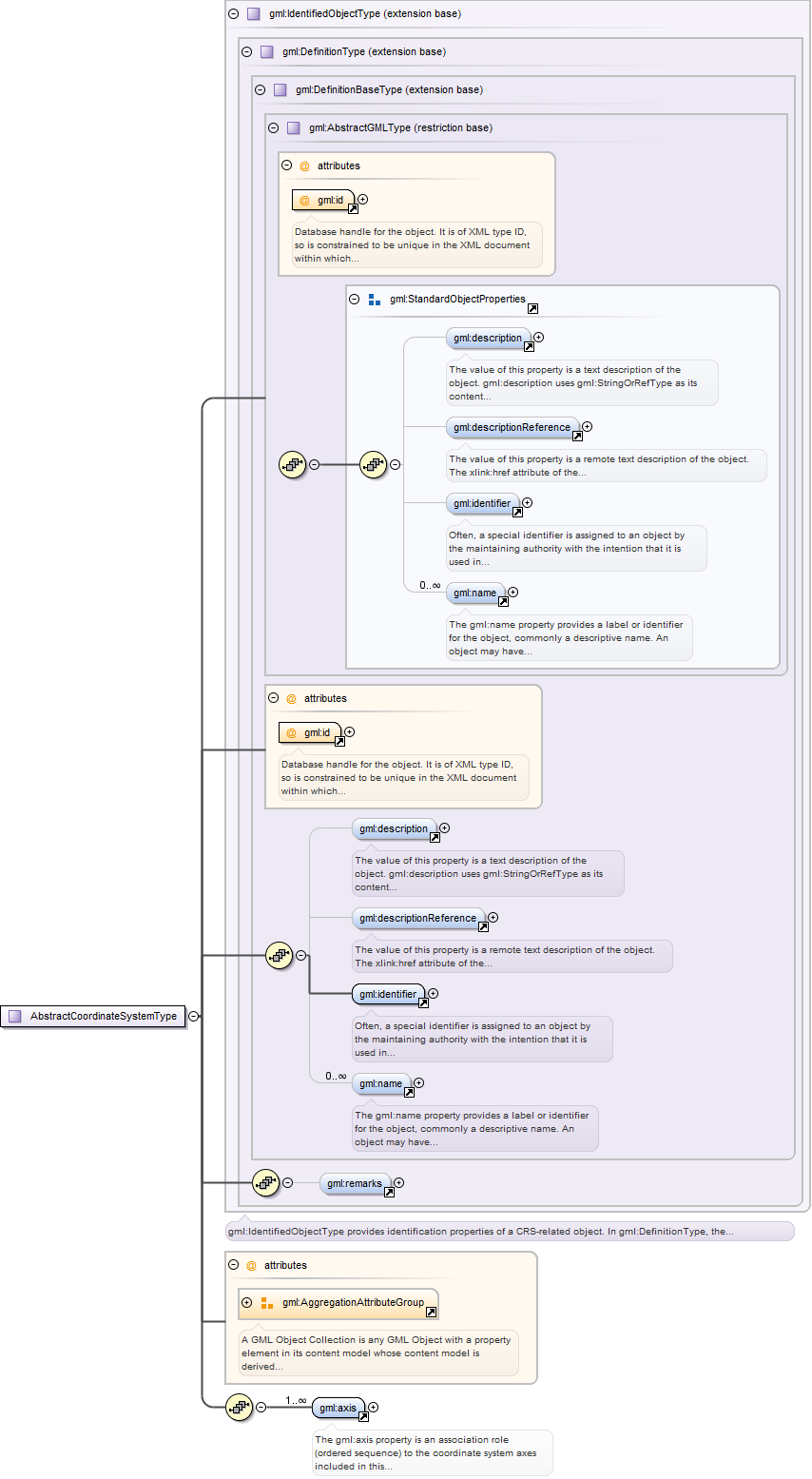812x1479 pixels.
Task: Click the link arrow on gml:remarks element
Action: 389,1192
